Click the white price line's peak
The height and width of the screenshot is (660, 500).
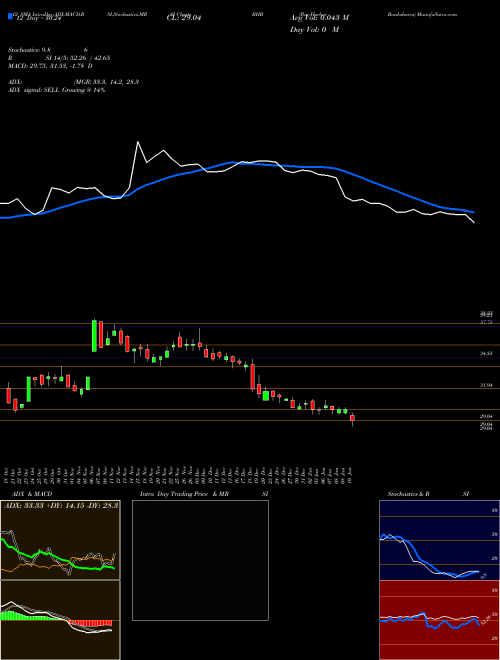click(x=138, y=142)
